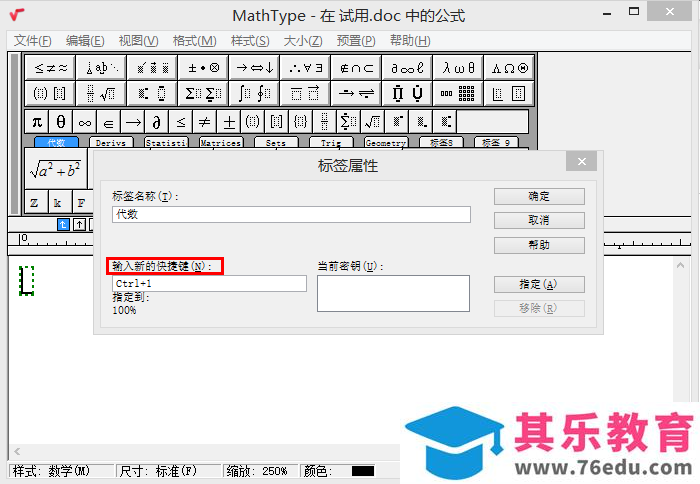Open the 预置(P) menu
The height and width of the screenshot is (484, 700).
pos(356,41)
